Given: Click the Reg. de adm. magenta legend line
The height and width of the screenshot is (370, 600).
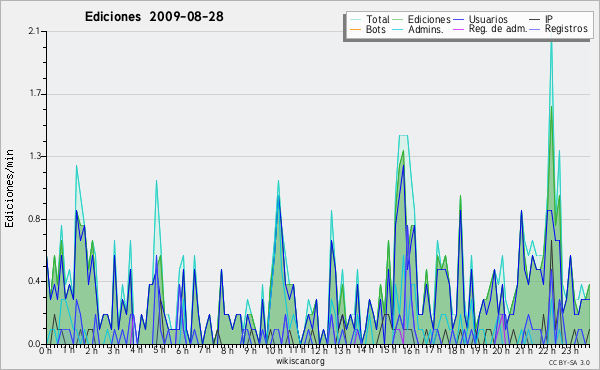Looking at the screenshot, I should pyautogui.click(x=458, y=29).
